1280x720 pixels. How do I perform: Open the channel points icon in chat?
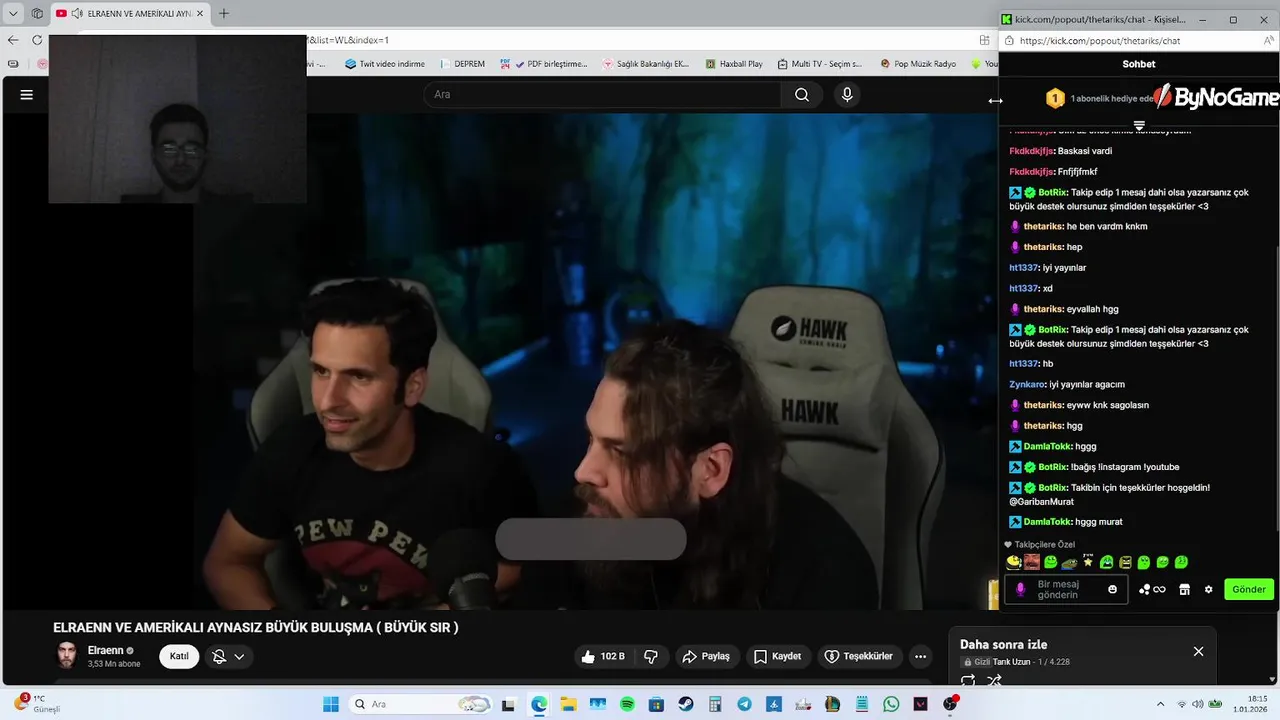(x=1152, y=590)
